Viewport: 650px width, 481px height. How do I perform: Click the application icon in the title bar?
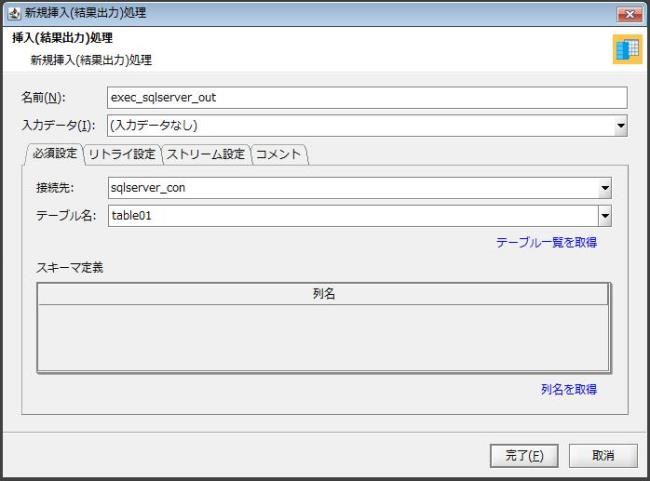pos(14,12)
